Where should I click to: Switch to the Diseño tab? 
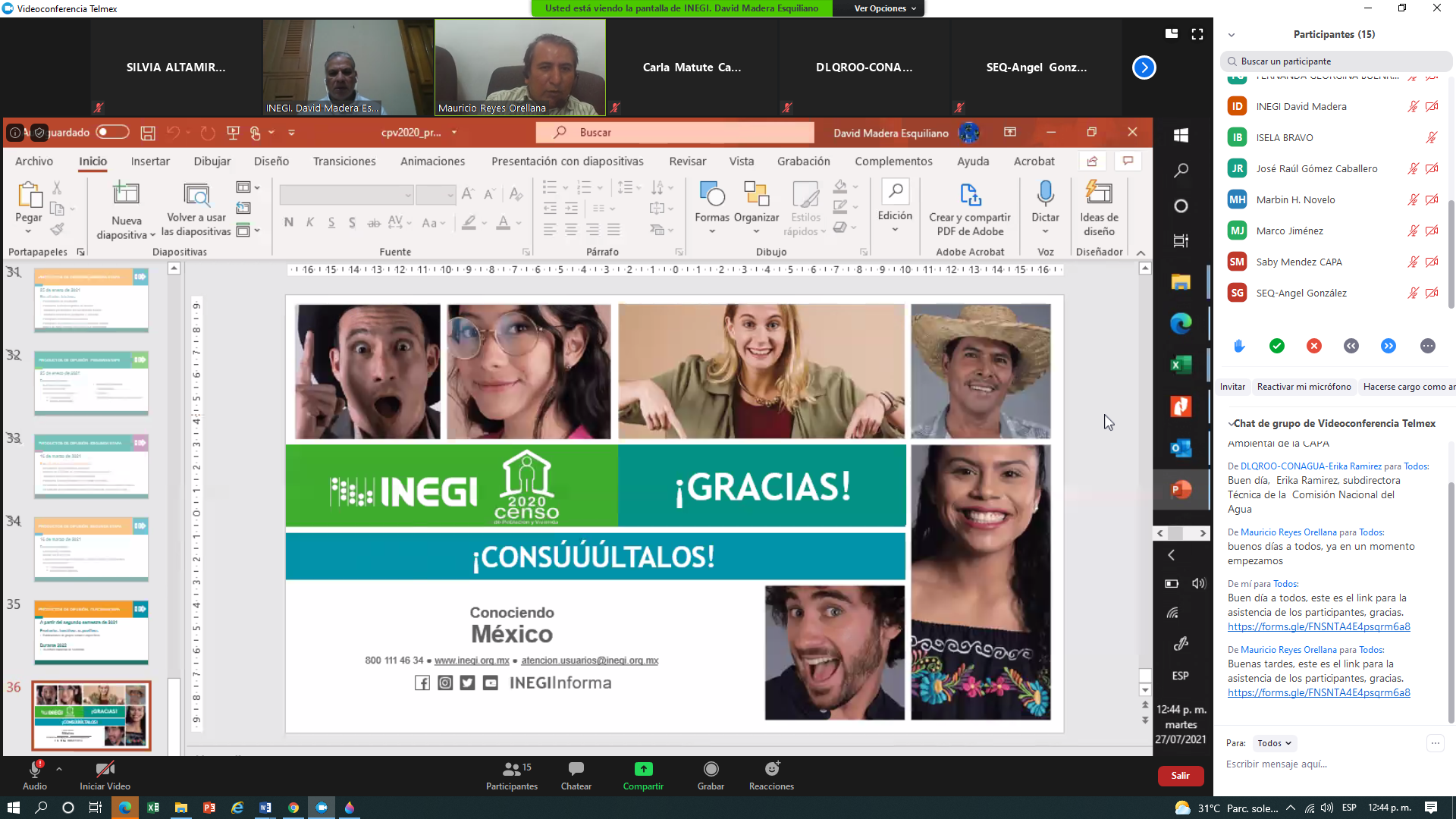271,161
